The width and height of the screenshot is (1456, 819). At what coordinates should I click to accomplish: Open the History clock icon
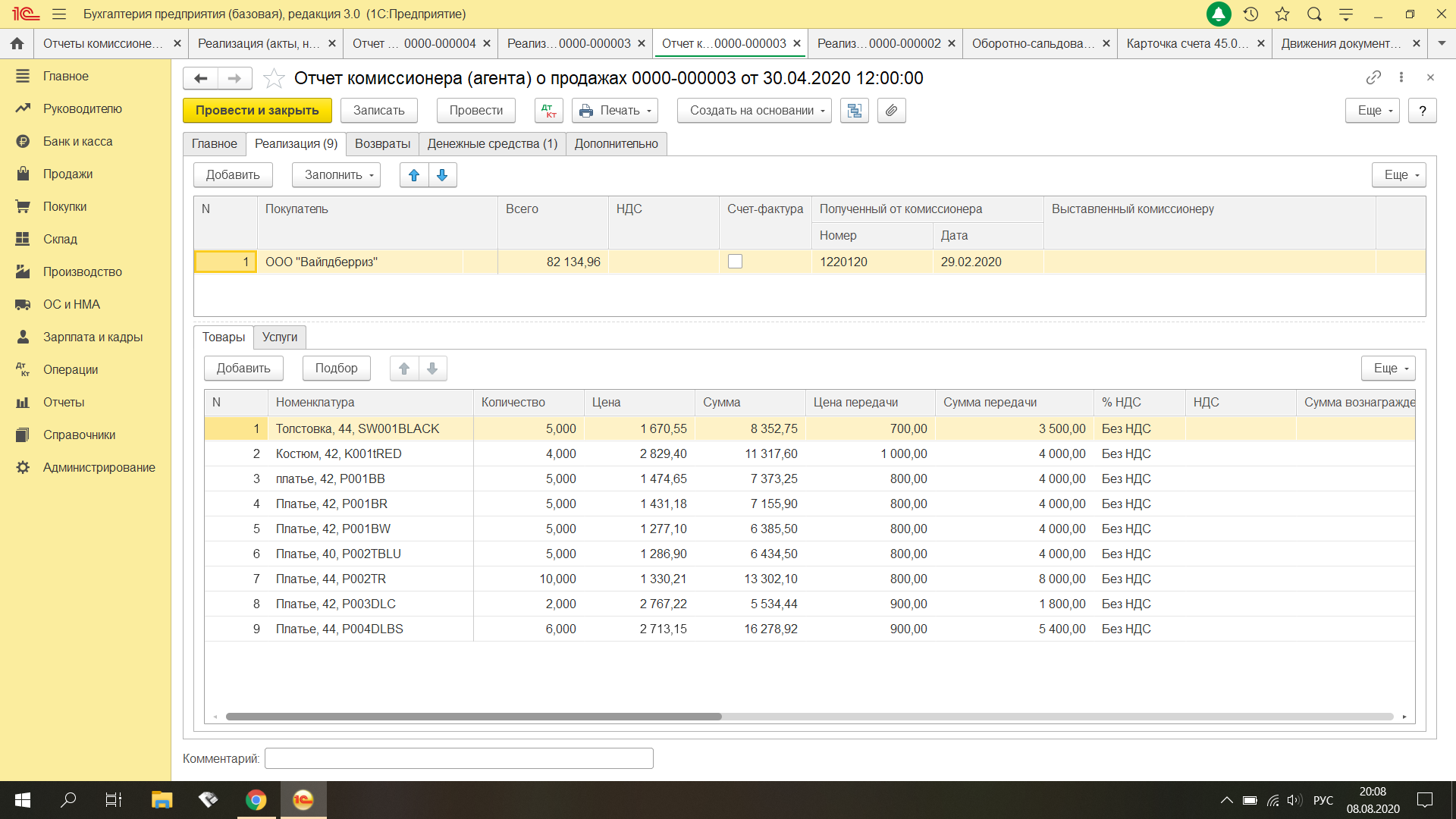coord(1251,14)
